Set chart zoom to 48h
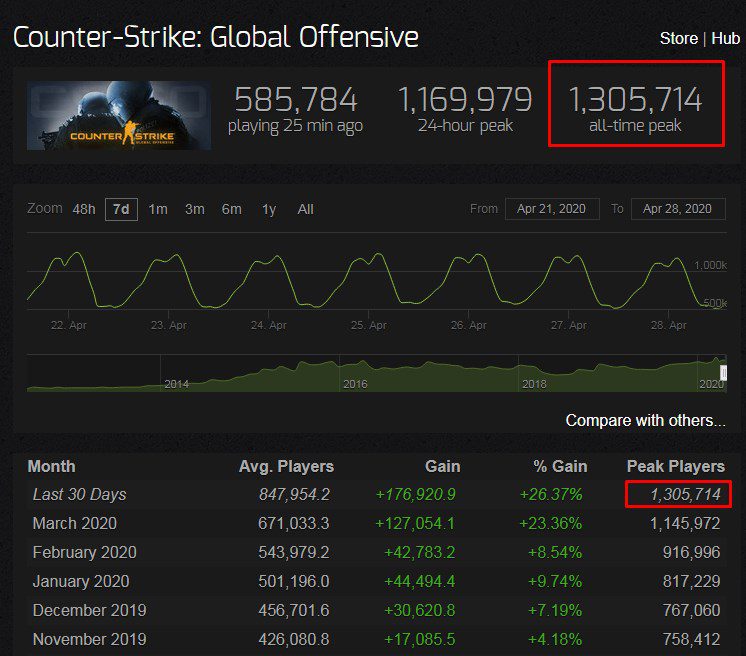 click(x=84, y=209)
